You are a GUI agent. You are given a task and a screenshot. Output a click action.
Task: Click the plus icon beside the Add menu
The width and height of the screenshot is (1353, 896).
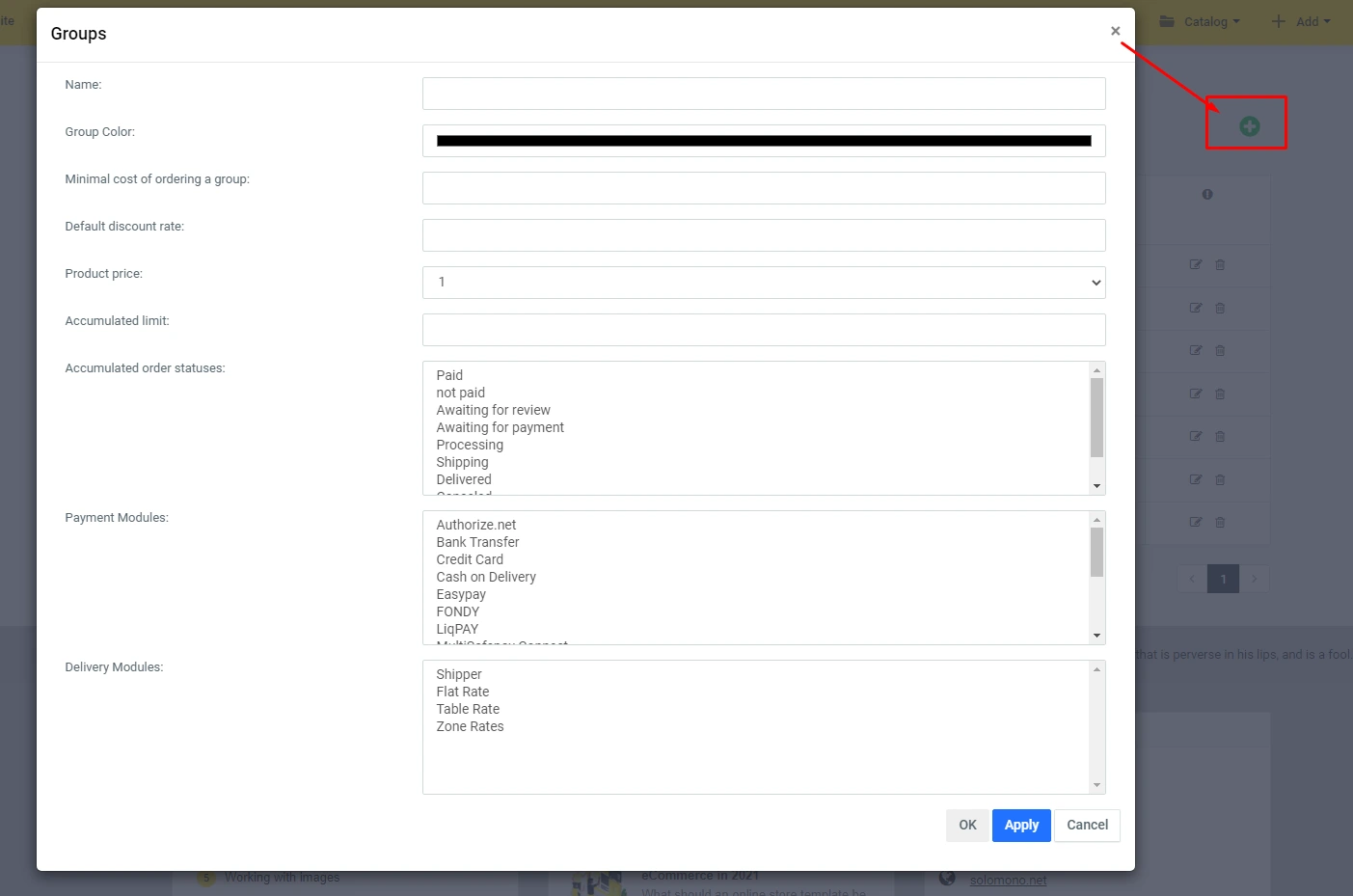click(1280, 20)
